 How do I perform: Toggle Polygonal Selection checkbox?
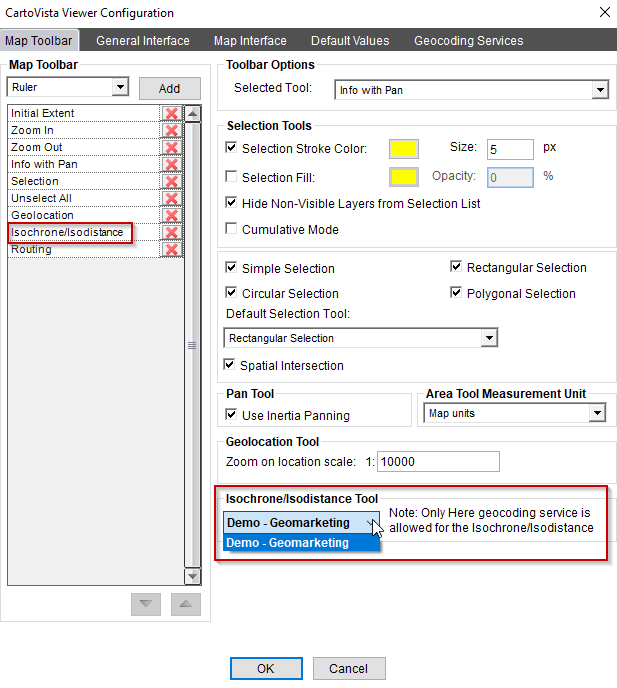tap(456, 292)
